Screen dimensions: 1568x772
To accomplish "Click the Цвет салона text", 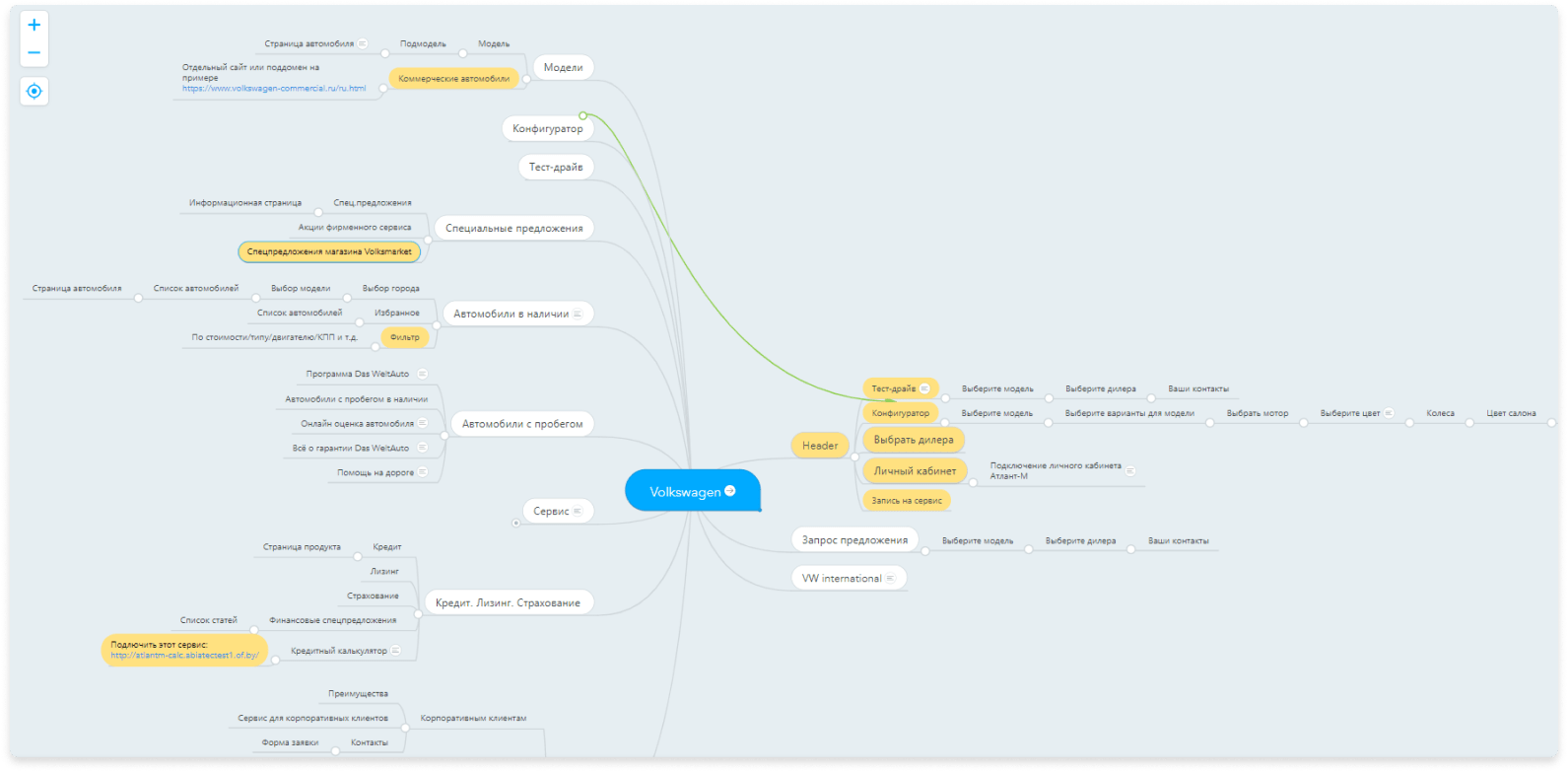I will [1511, 414].
